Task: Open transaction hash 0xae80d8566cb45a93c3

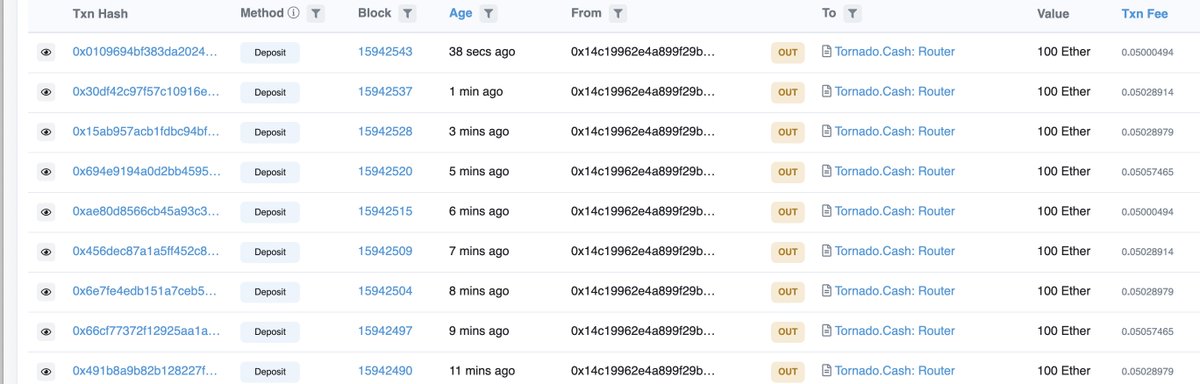Action: click(x=145, y=212)
